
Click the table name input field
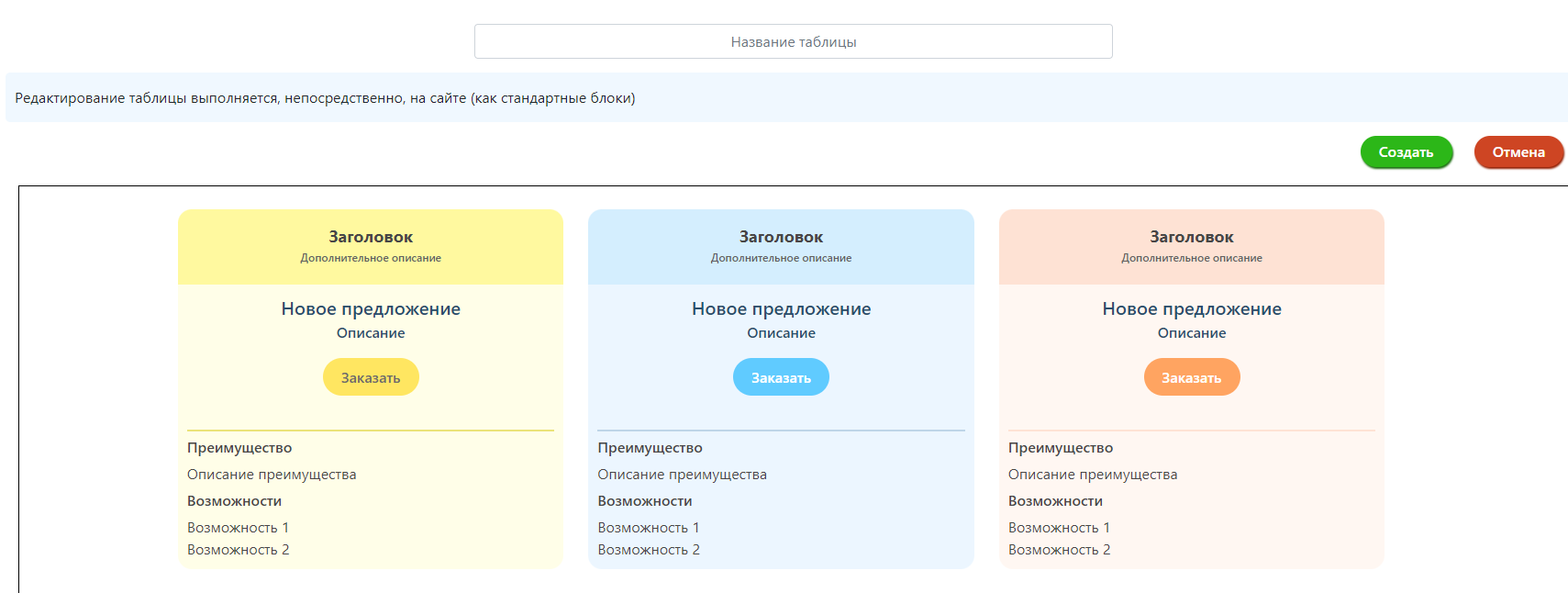[x=793, y=41]
